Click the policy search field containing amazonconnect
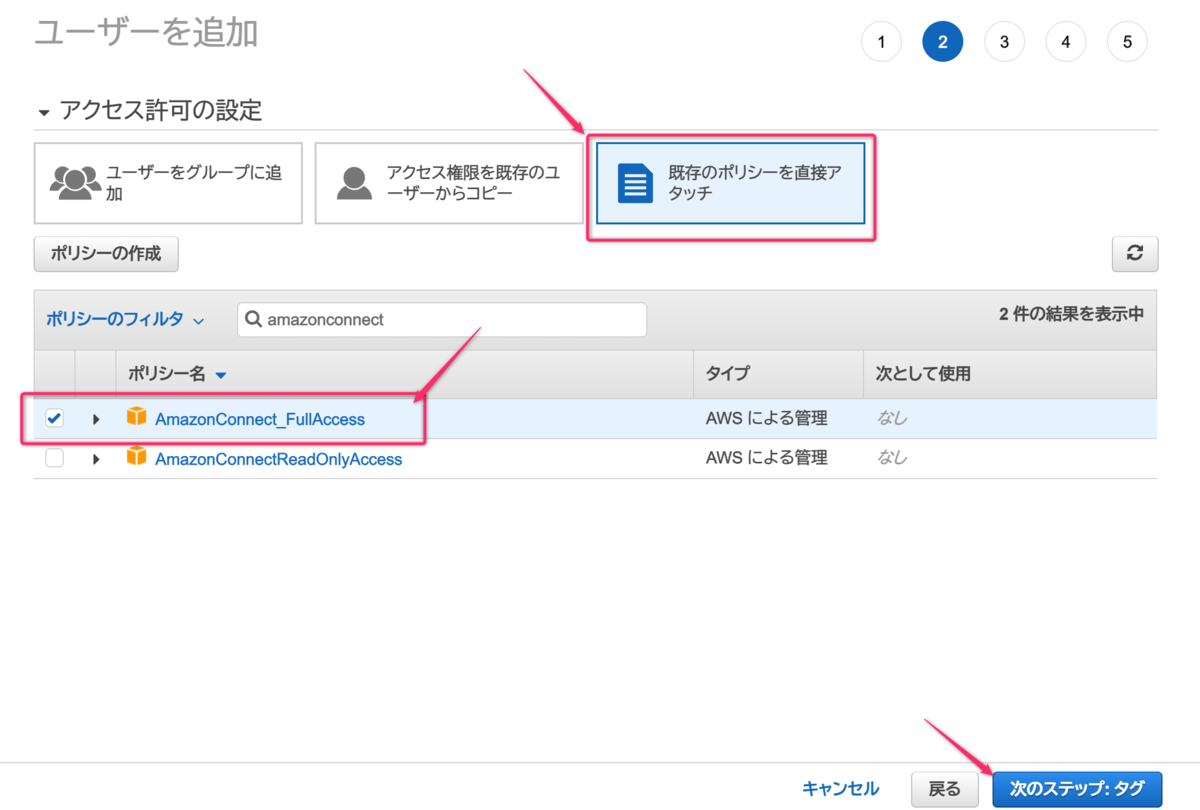The image size is (1200, 810). [x=442, y=320]
